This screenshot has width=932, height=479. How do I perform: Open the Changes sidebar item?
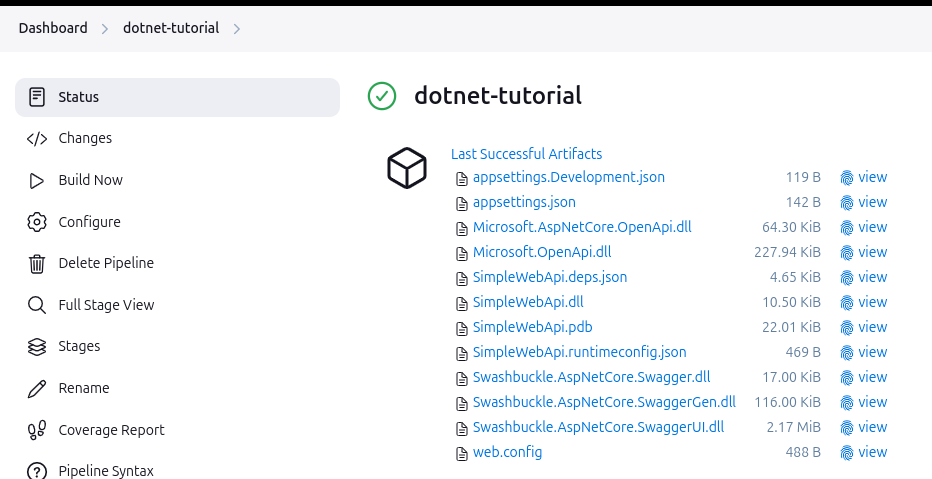point(85,138)
